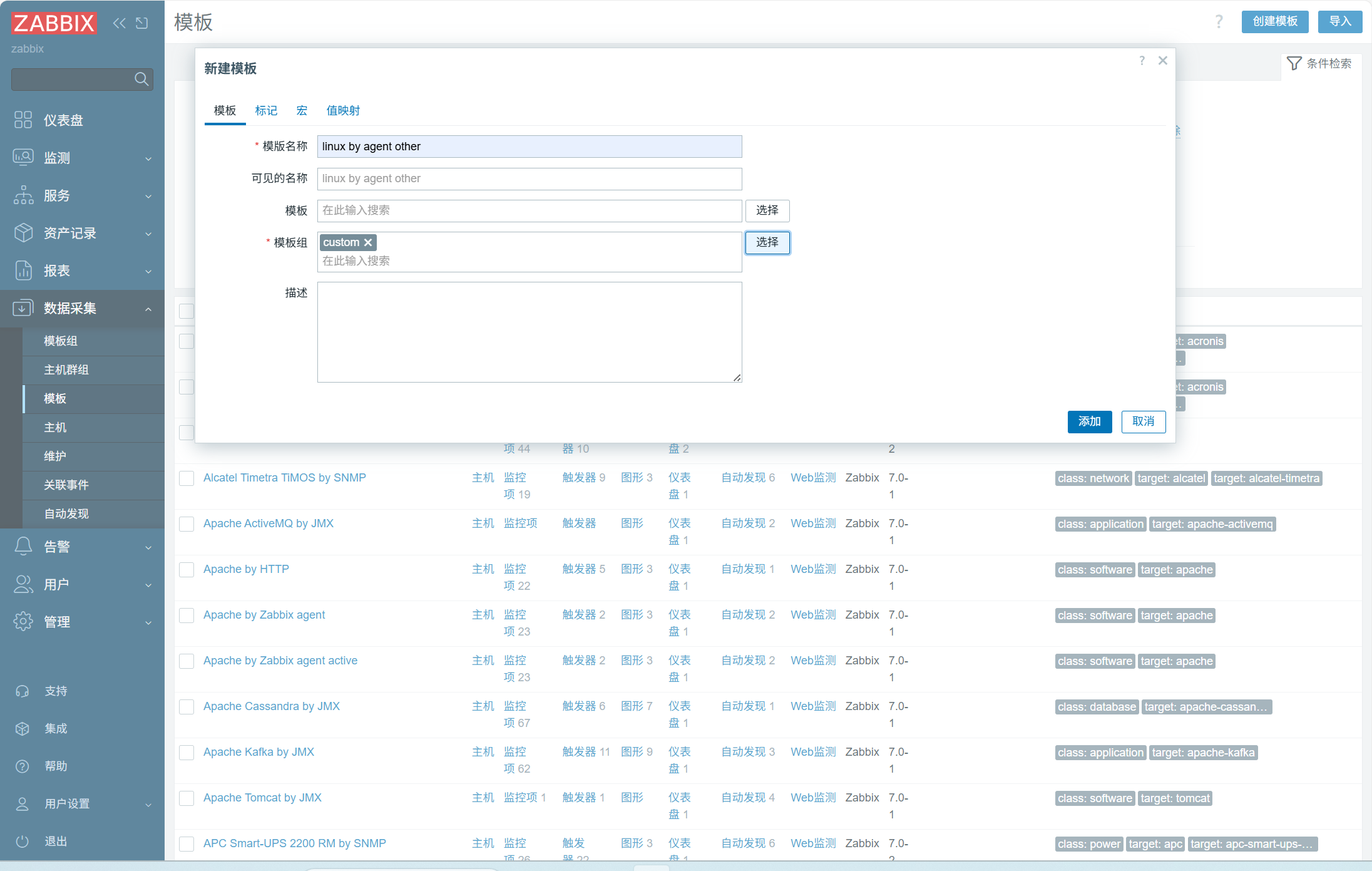Image resolution: width=1372 pixels, height=871 pixels.
Task: Switch to the 宏 tab
Action: [302, 110]
